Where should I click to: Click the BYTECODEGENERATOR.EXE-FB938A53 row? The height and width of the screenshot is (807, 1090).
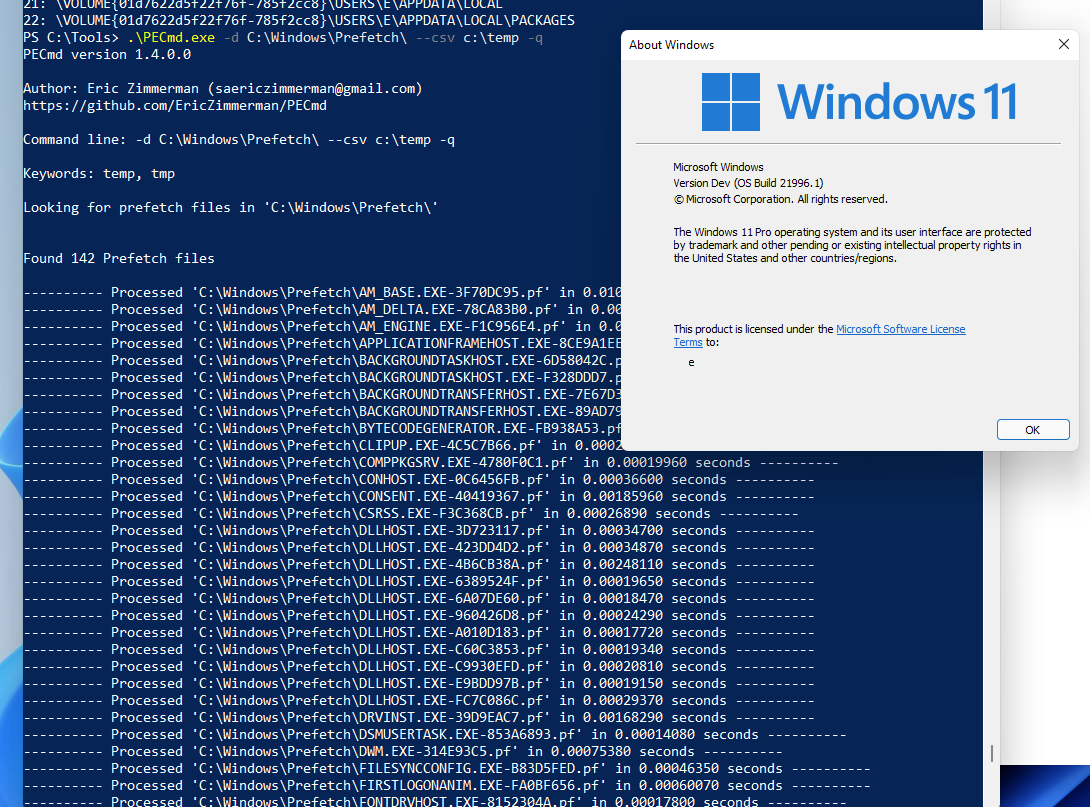pyautogui.click(x=322, y=428)
